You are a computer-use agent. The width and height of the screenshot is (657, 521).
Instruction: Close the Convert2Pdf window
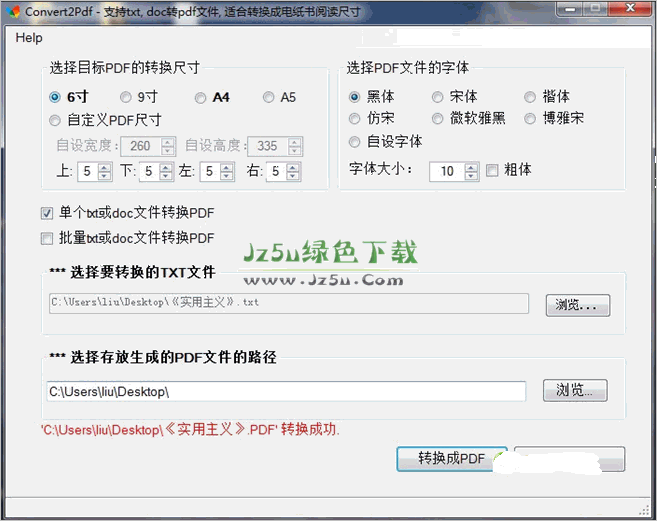click(630, 9)
